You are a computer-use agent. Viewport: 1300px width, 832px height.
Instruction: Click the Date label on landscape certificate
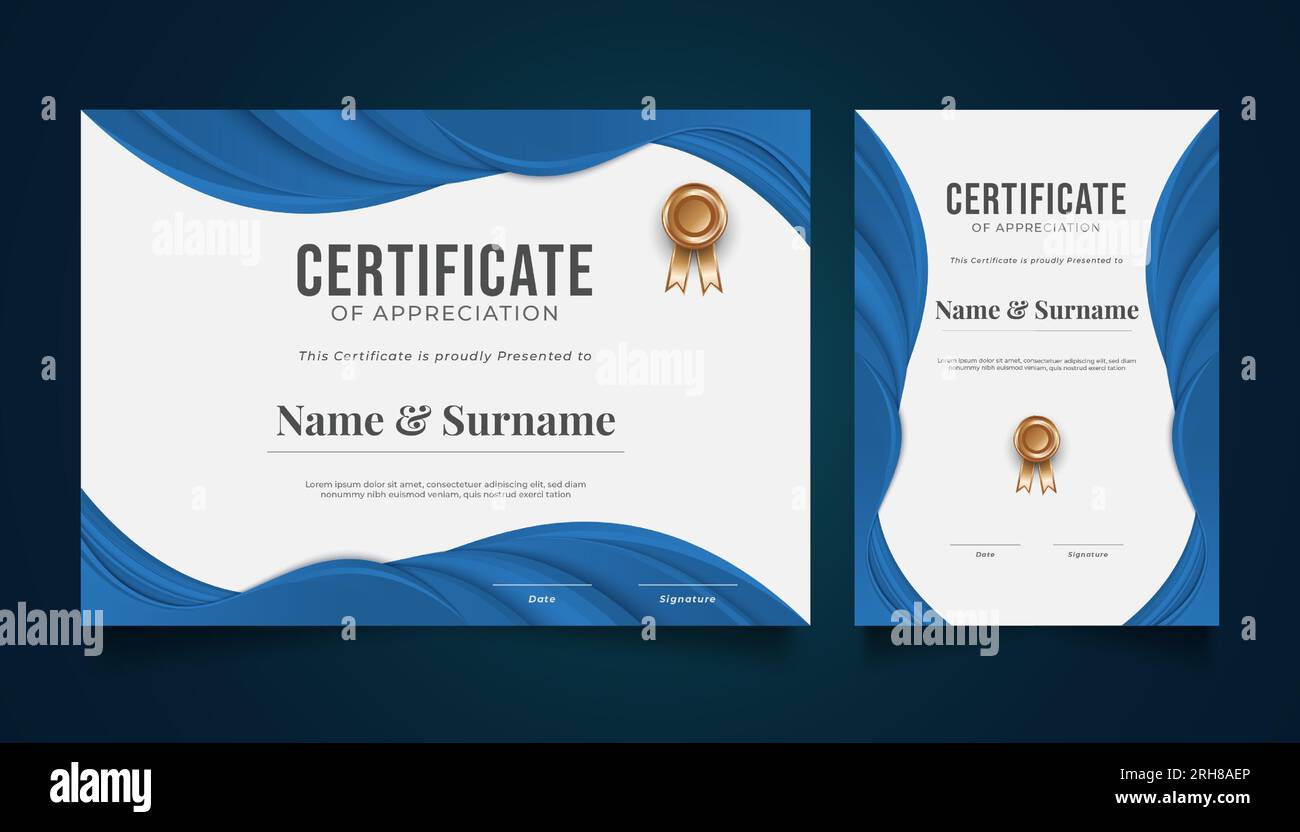[x=541, y=599]
